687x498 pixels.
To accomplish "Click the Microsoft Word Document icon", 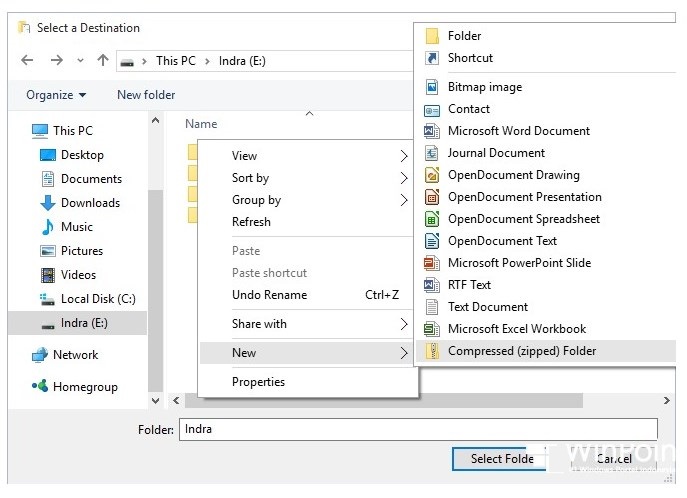I will click(432, 131).
